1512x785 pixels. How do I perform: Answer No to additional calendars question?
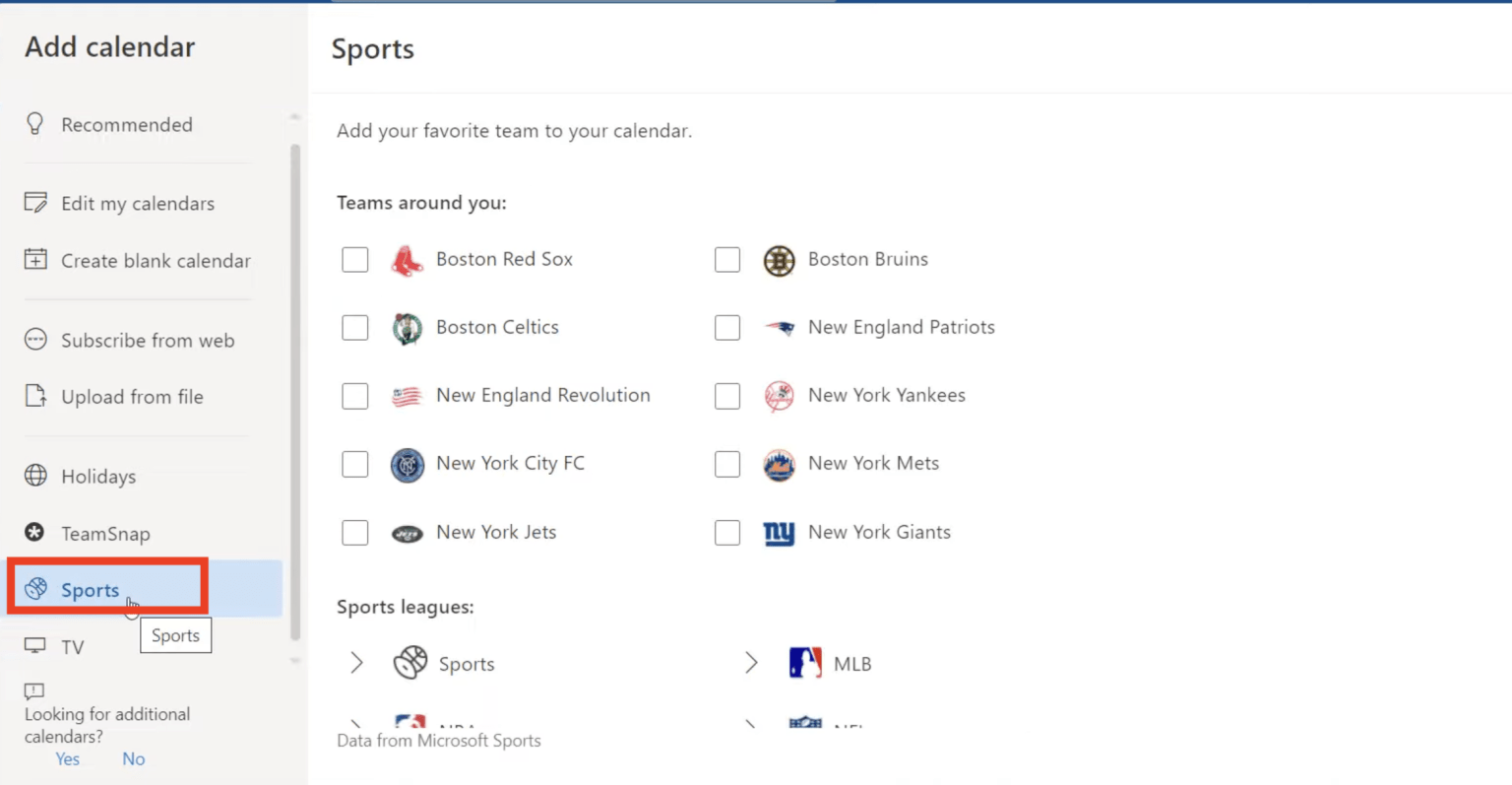click(x=133, y=759)
